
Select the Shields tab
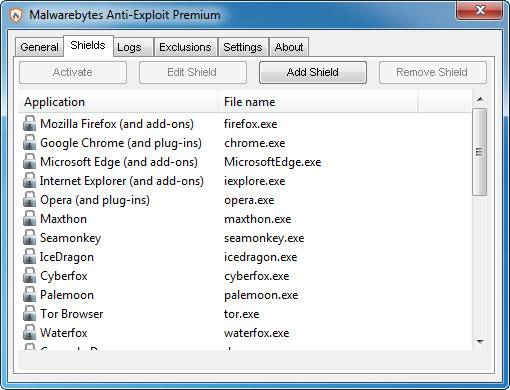point(88,45)
